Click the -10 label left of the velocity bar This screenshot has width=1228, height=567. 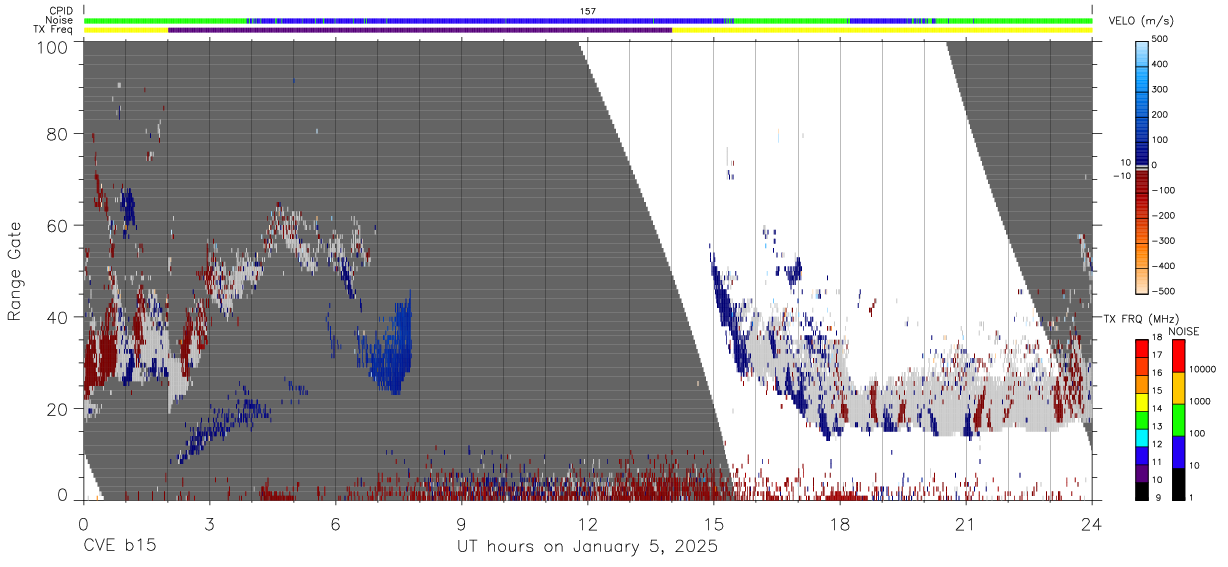pyautogui.click(x=1121, y=176)
